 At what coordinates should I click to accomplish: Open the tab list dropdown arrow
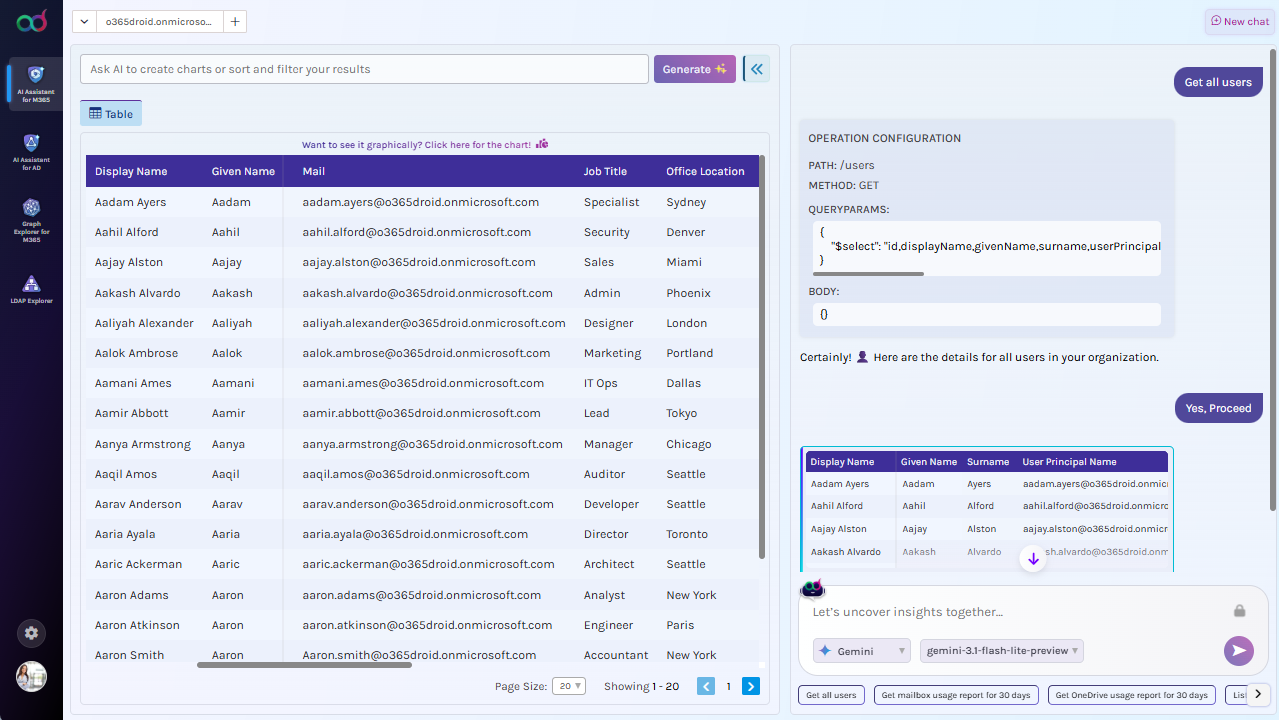tap(84, 21)
